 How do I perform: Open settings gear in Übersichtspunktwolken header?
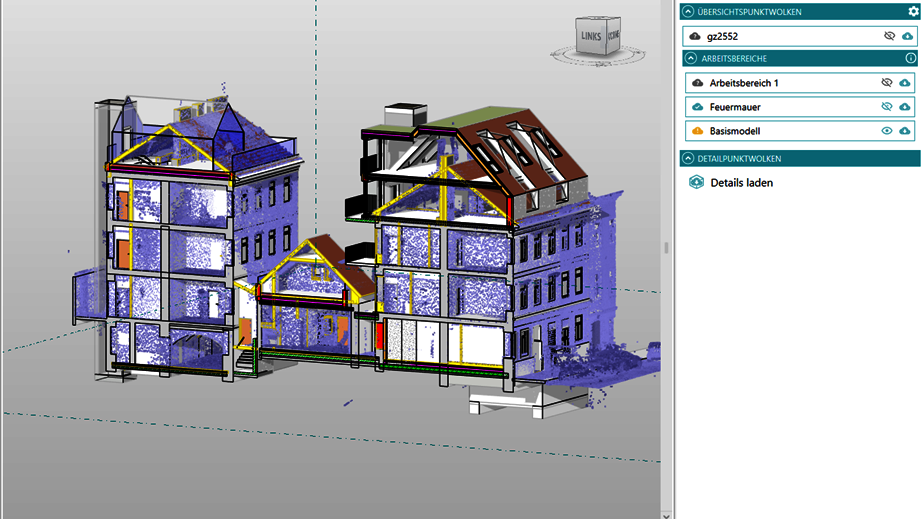coord(912,11)
